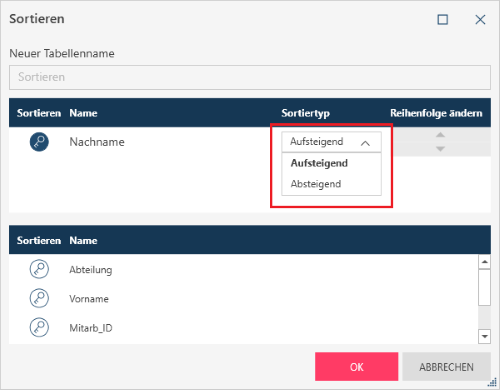Click the field list scroll down arrow
This screenshot has height=390, width=500.
[484, 336]
